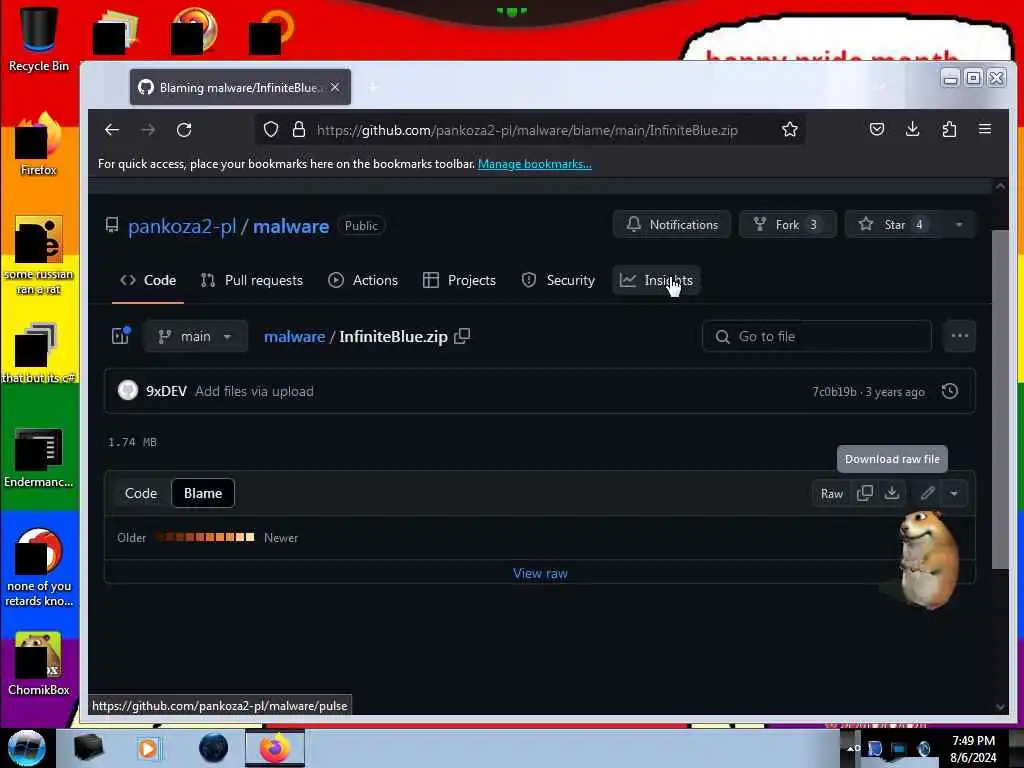Image resolution: width=1024 pixels, height=768 pixels.
Task: Open a new browser tab
Action: pos(373,87)
